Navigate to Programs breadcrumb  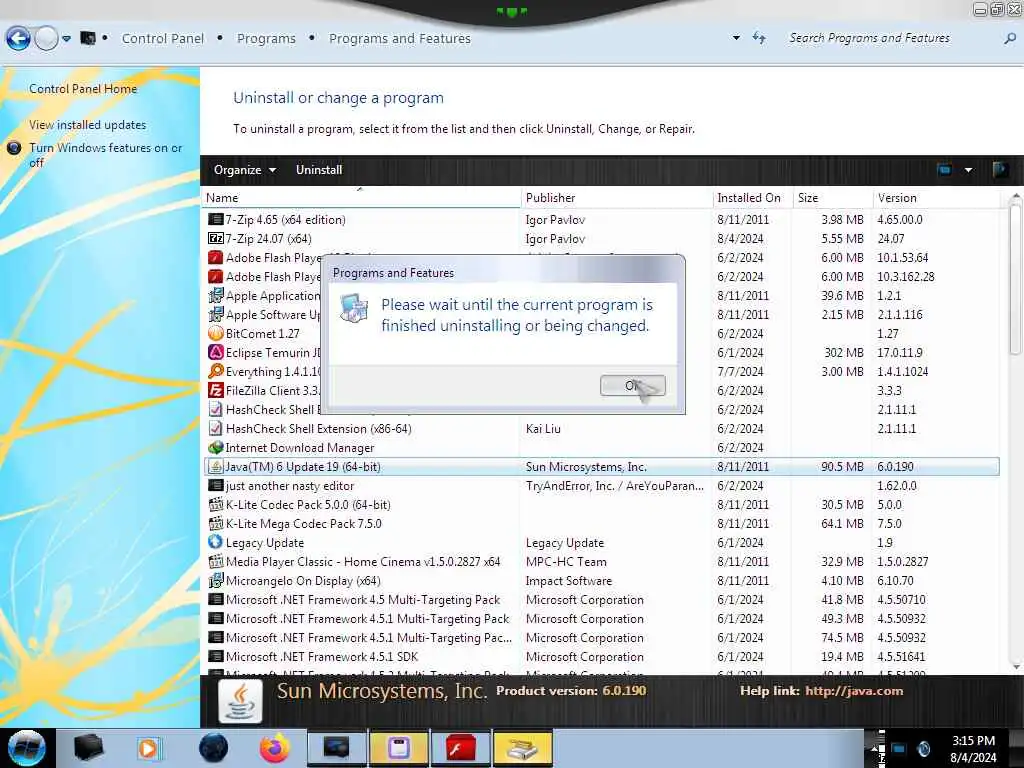coord(266,39)
